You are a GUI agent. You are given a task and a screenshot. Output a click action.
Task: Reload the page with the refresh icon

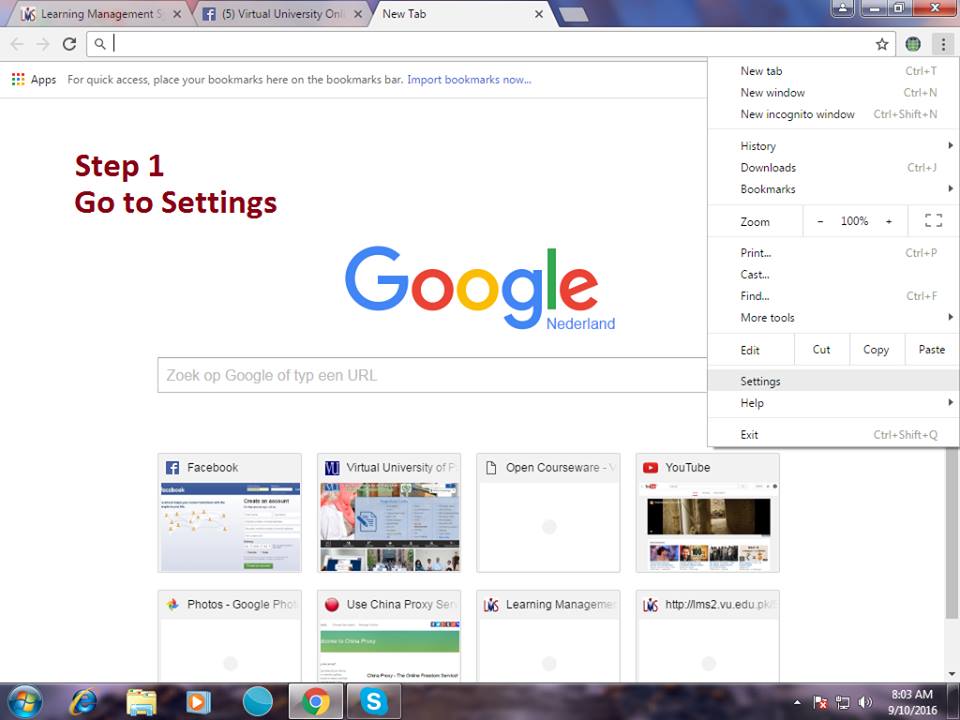(x=69, y=44)
